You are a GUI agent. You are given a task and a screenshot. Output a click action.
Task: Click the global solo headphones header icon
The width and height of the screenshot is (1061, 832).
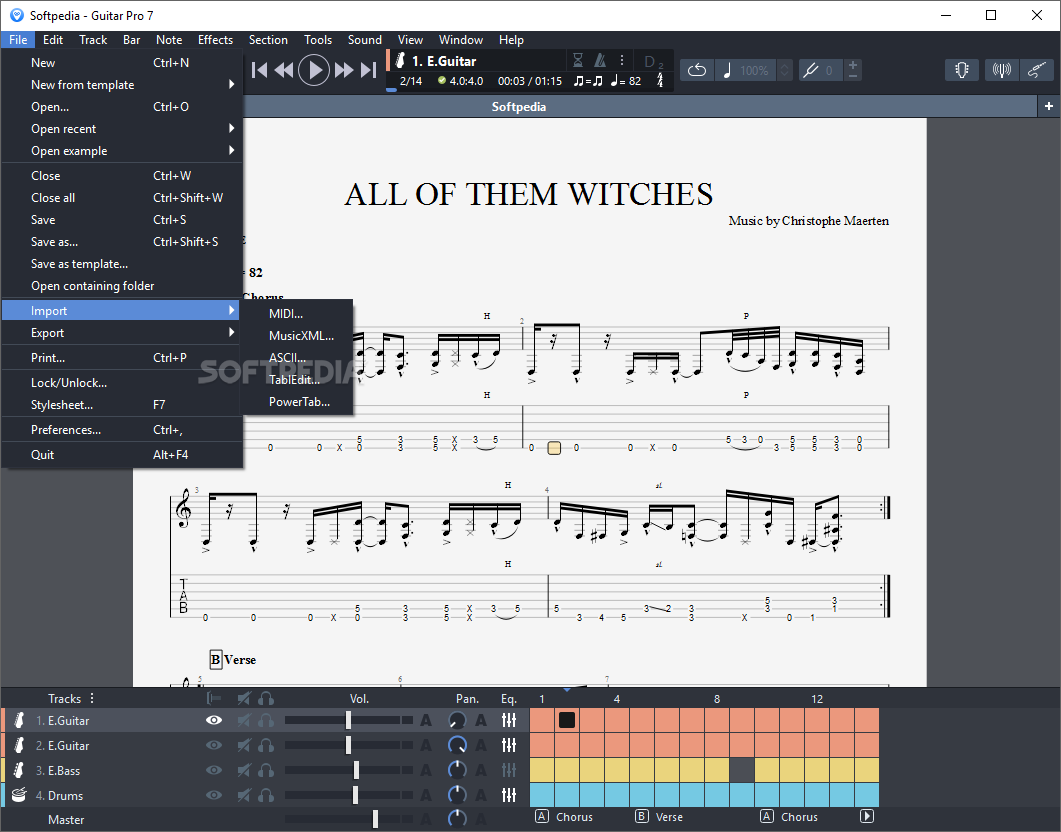266,698
